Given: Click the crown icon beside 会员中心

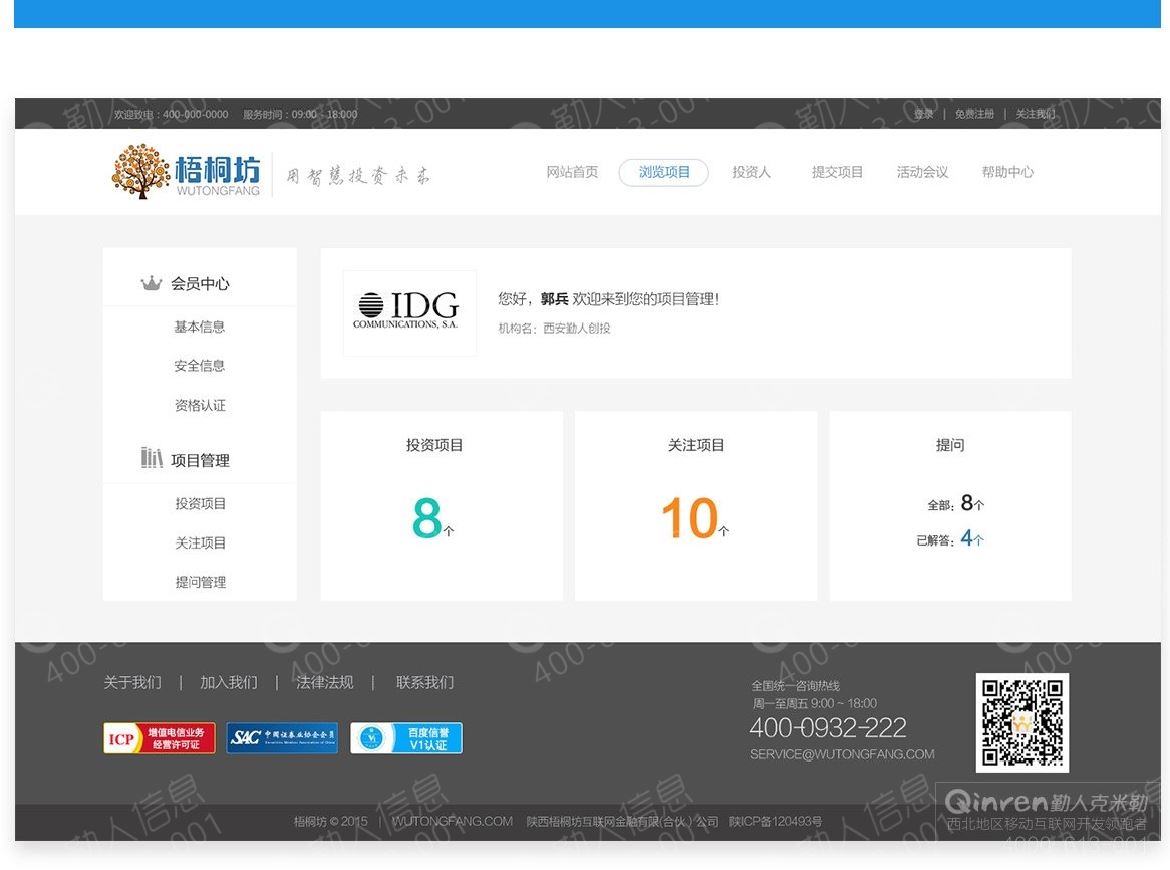Looking at the screenshot, I should (x=151, y=283).
